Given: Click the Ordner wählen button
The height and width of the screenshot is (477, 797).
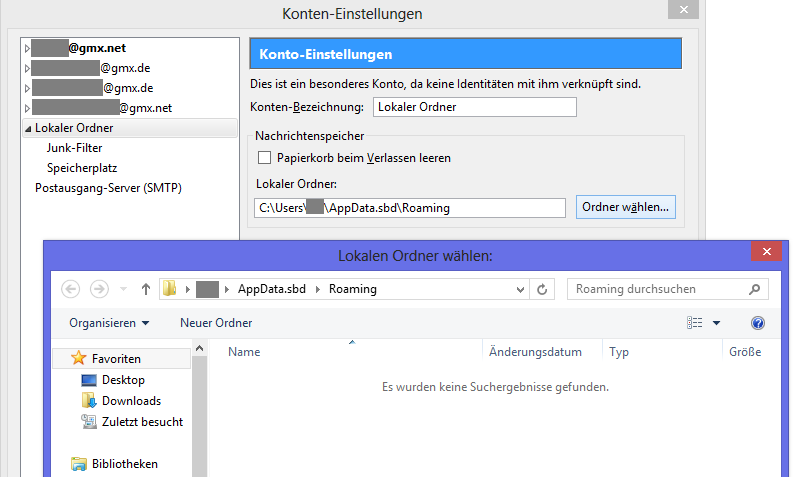Looking at the screenshot, I should tap(627, 207).
